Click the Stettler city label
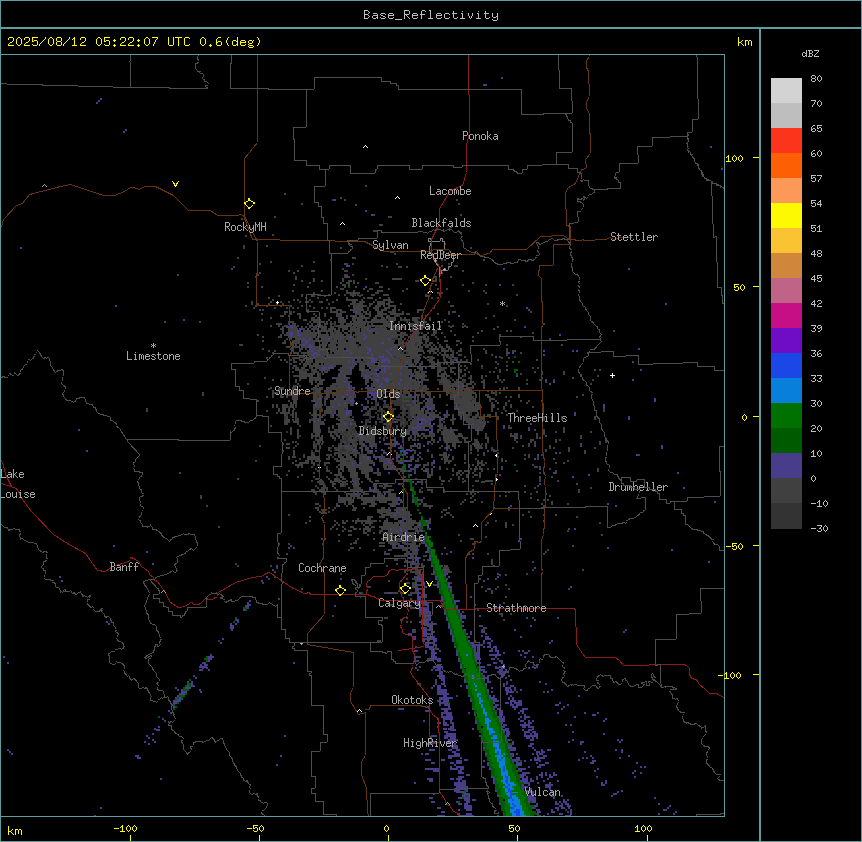The image size is (862, 842). tap(633, 237)
